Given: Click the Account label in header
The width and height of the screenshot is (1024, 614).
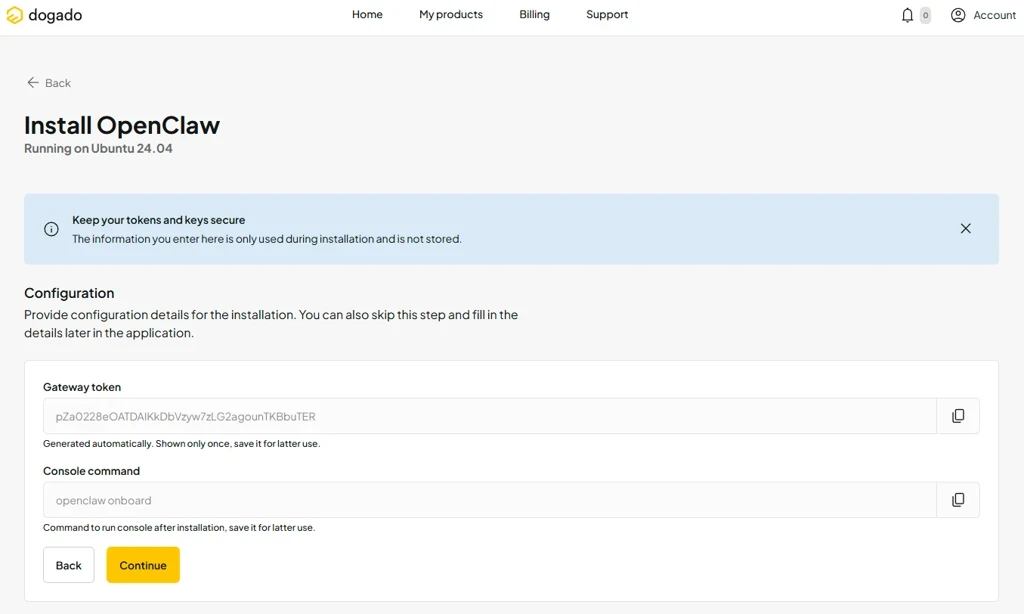Looking at the screenshot, I should click(x=995, y=15).
